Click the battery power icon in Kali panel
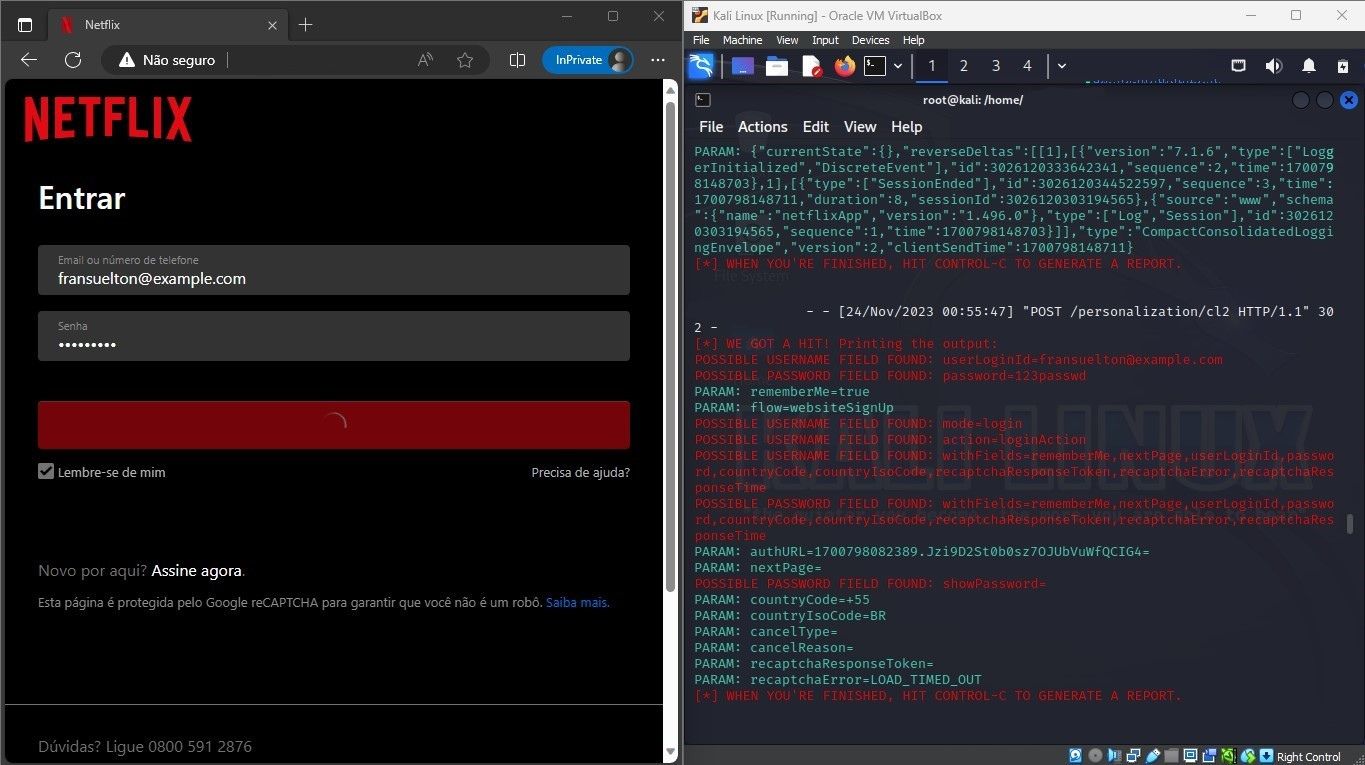1365x765 pixels. tap(1343, 66)
